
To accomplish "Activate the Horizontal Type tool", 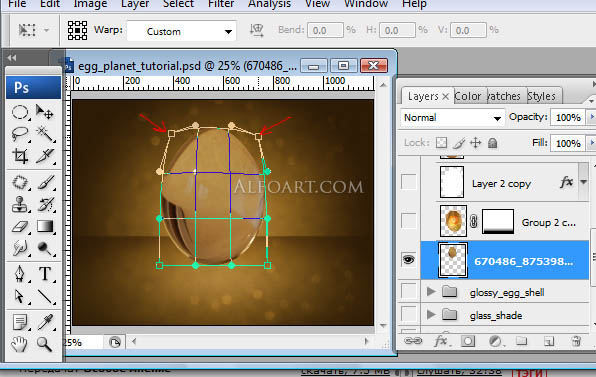I will (45, 273).
